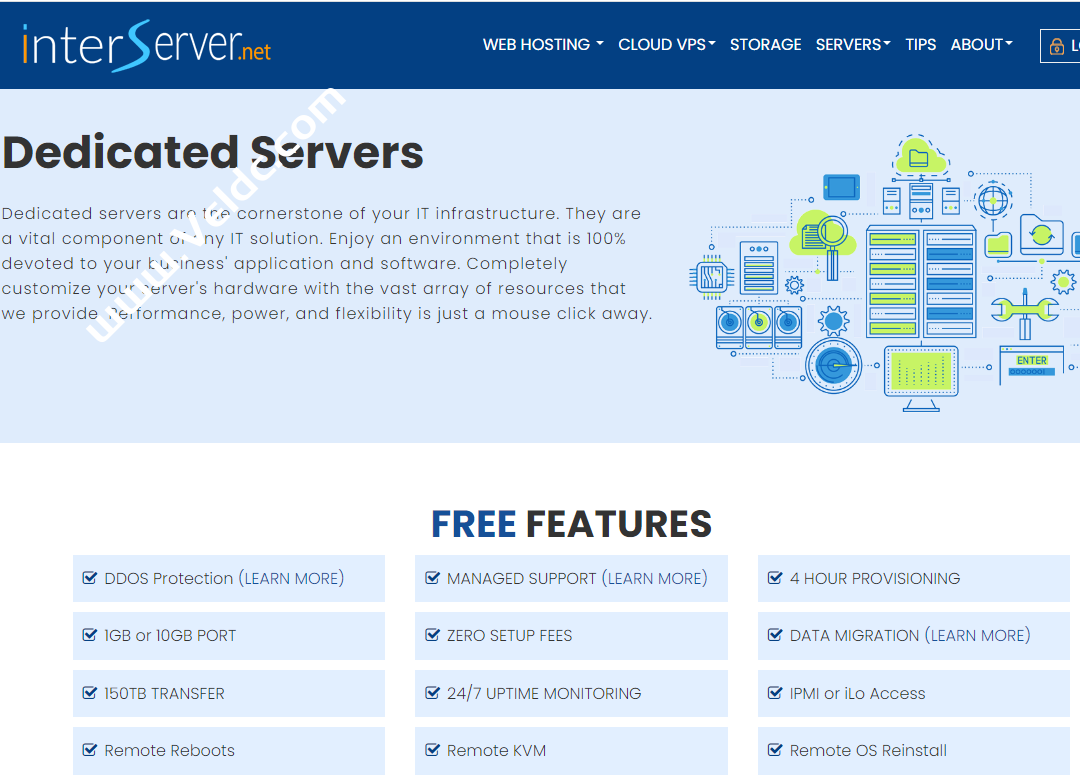1080x781 pixels.
Task: Open LEARN MORE link for DATA MIGRATION
Action: [977, 635]
